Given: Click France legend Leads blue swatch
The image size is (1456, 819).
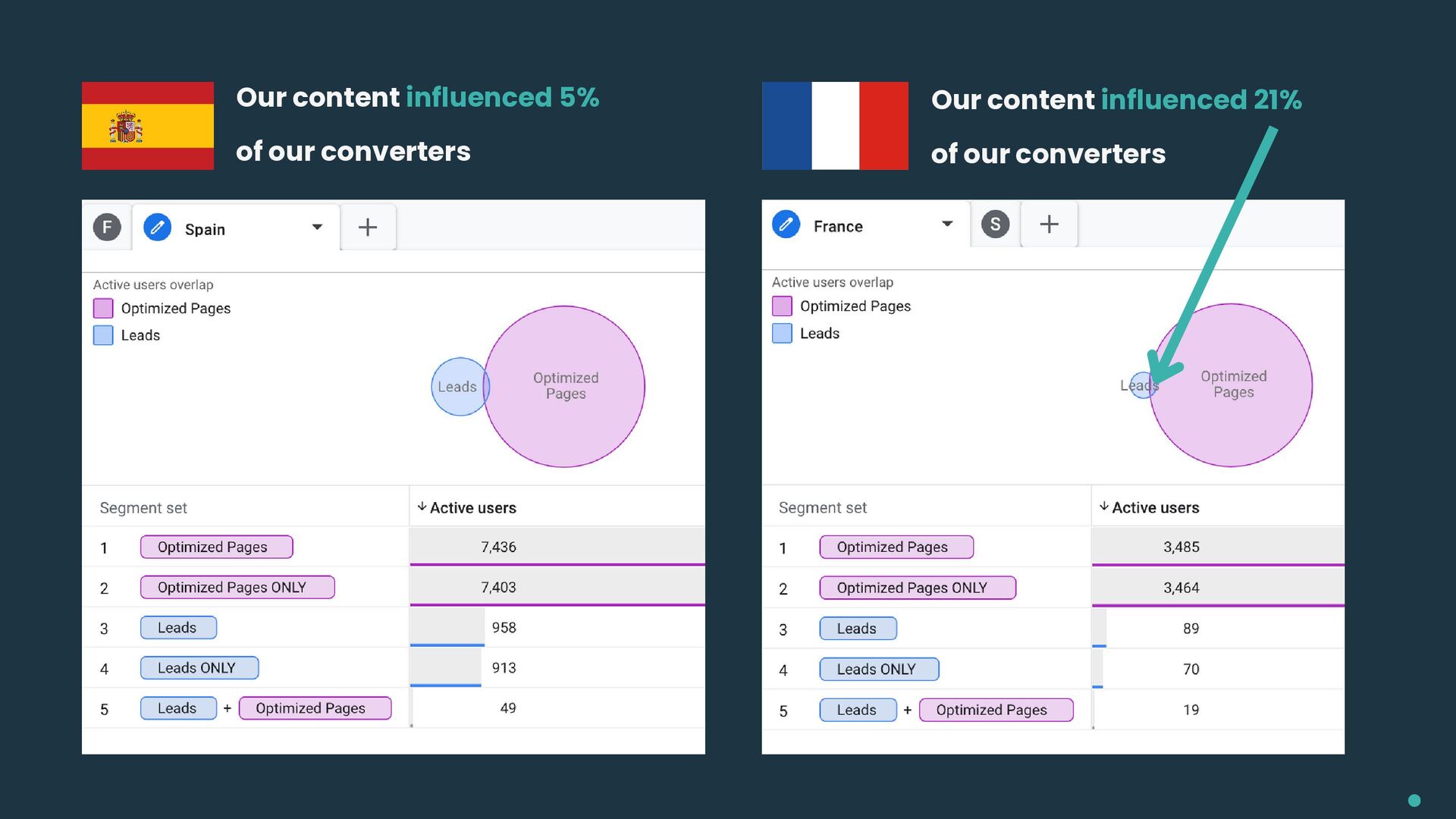Looking at the screenshot, I should click(x=782, y=334).
